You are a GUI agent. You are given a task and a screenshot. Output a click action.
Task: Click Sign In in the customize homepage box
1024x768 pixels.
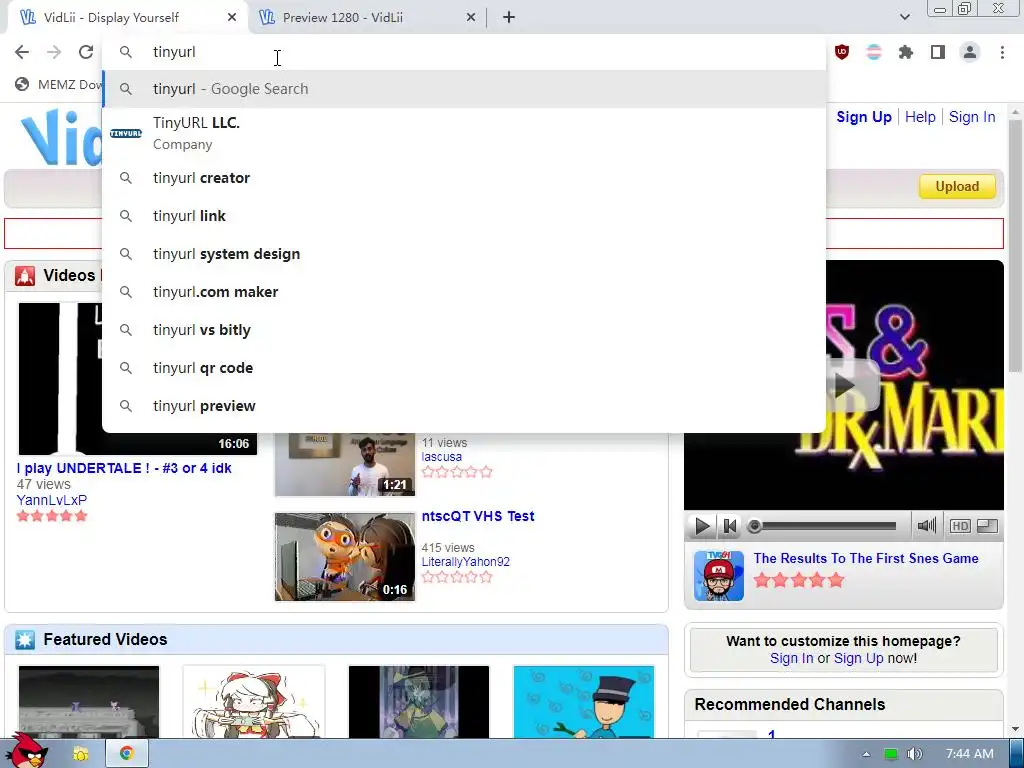792,658
